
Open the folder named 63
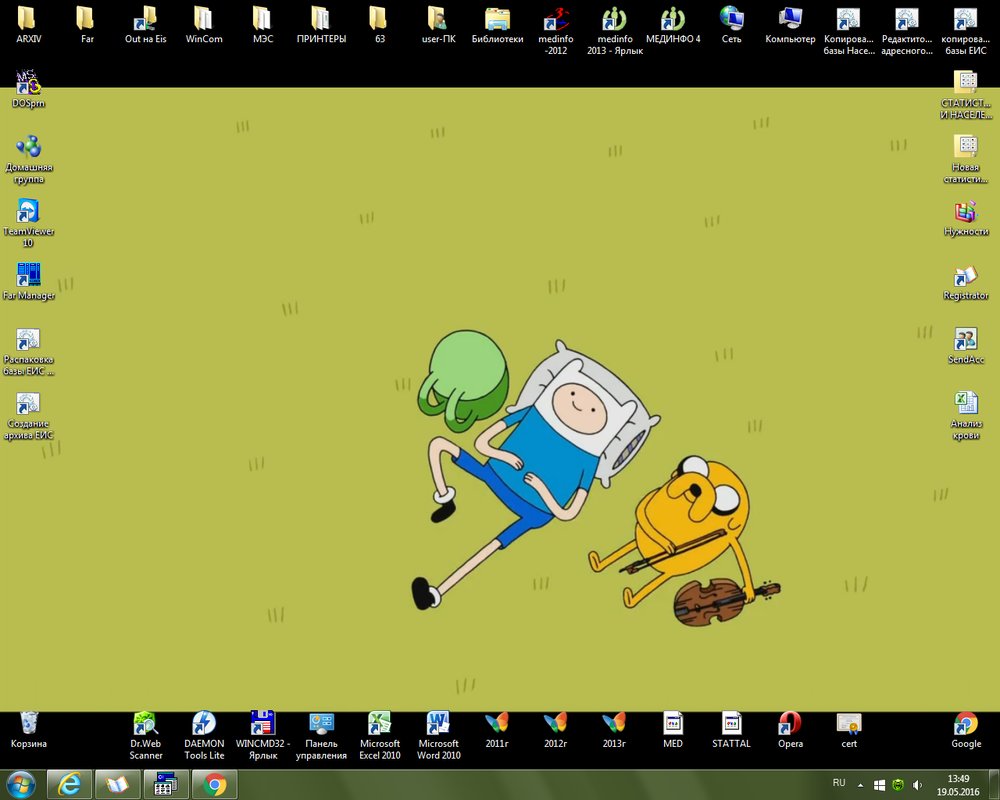[380, 26]
